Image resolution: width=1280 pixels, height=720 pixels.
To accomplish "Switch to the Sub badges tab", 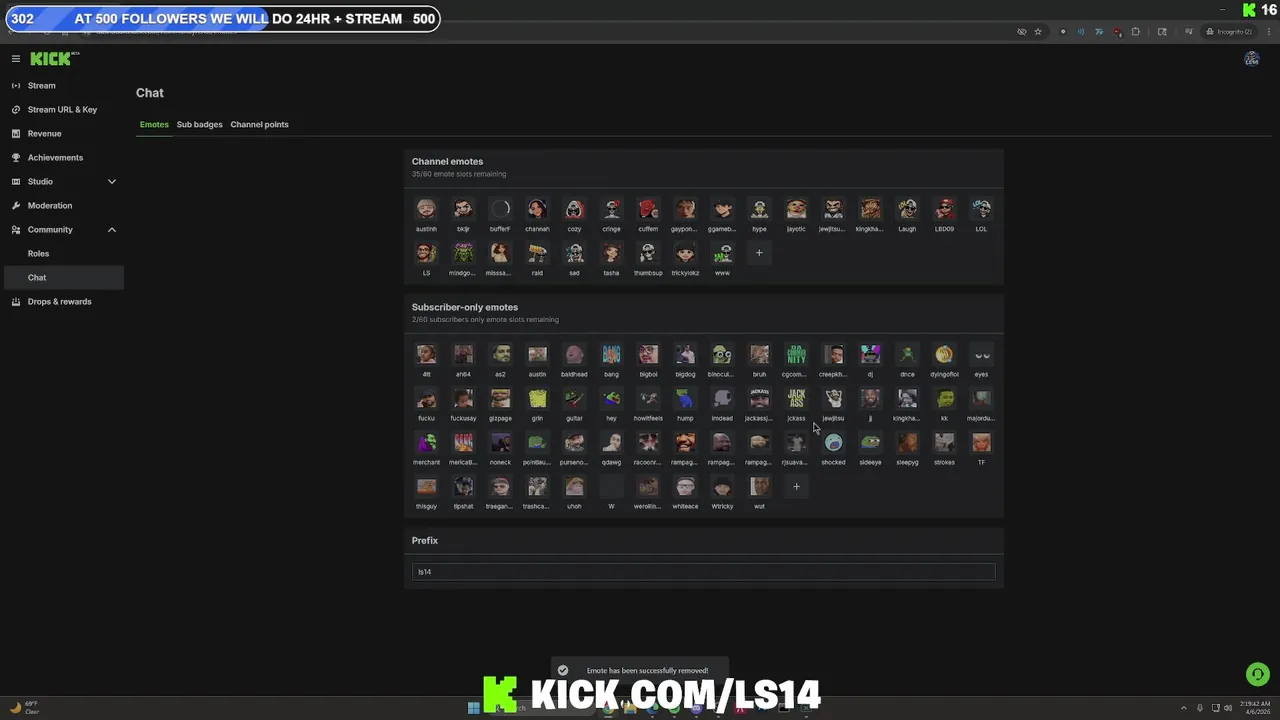I will (x=199, y=124).
